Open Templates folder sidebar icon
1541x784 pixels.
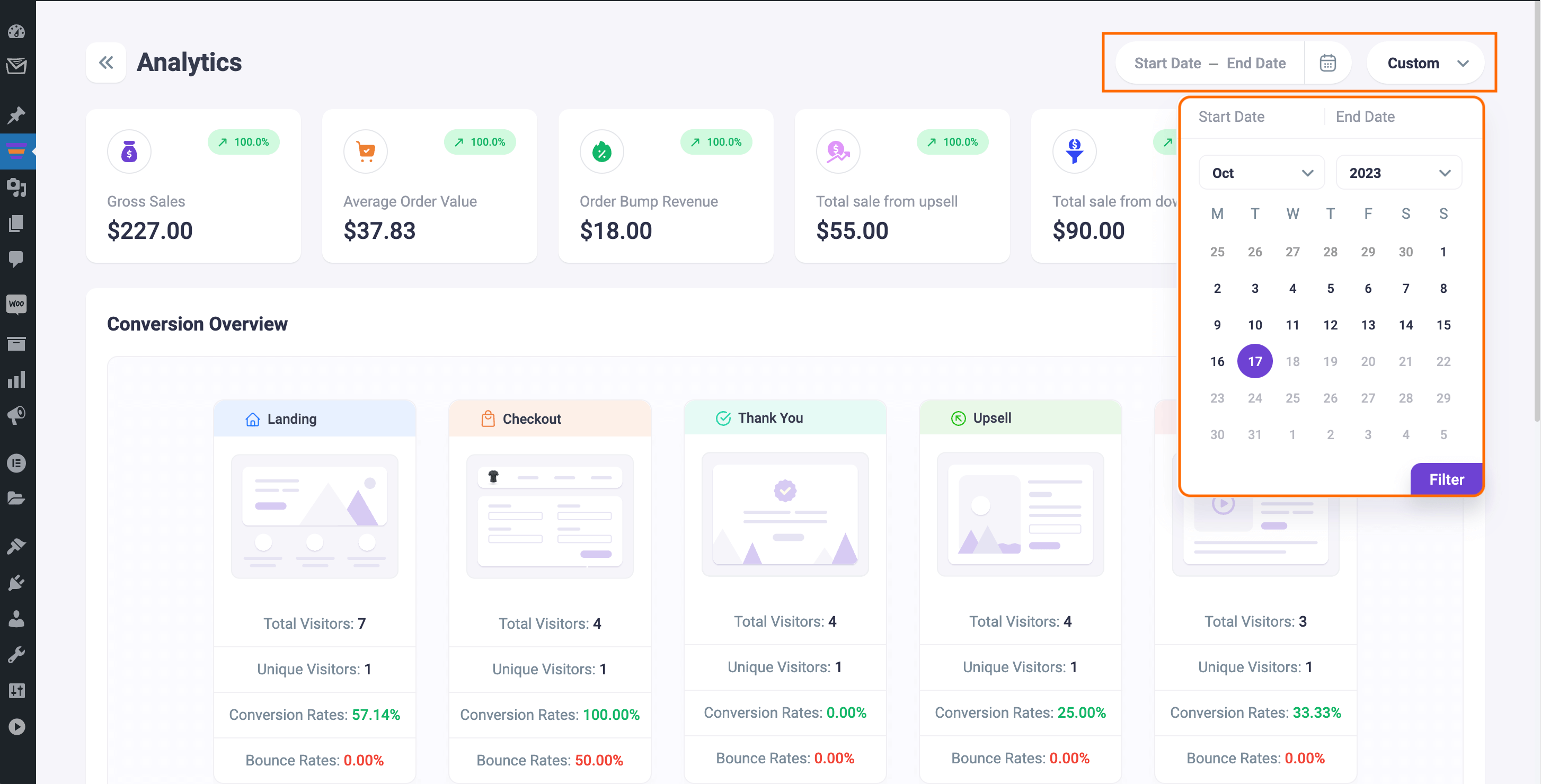(x=17, y=497)
